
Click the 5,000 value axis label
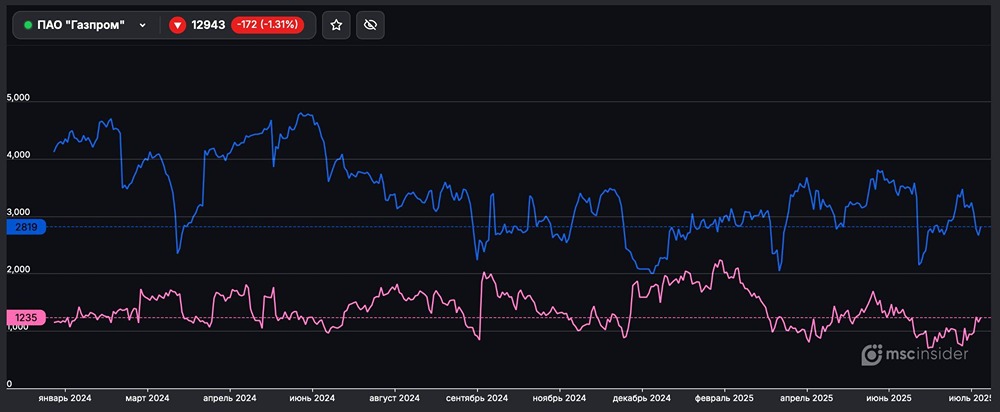click(x=20, y=99)
